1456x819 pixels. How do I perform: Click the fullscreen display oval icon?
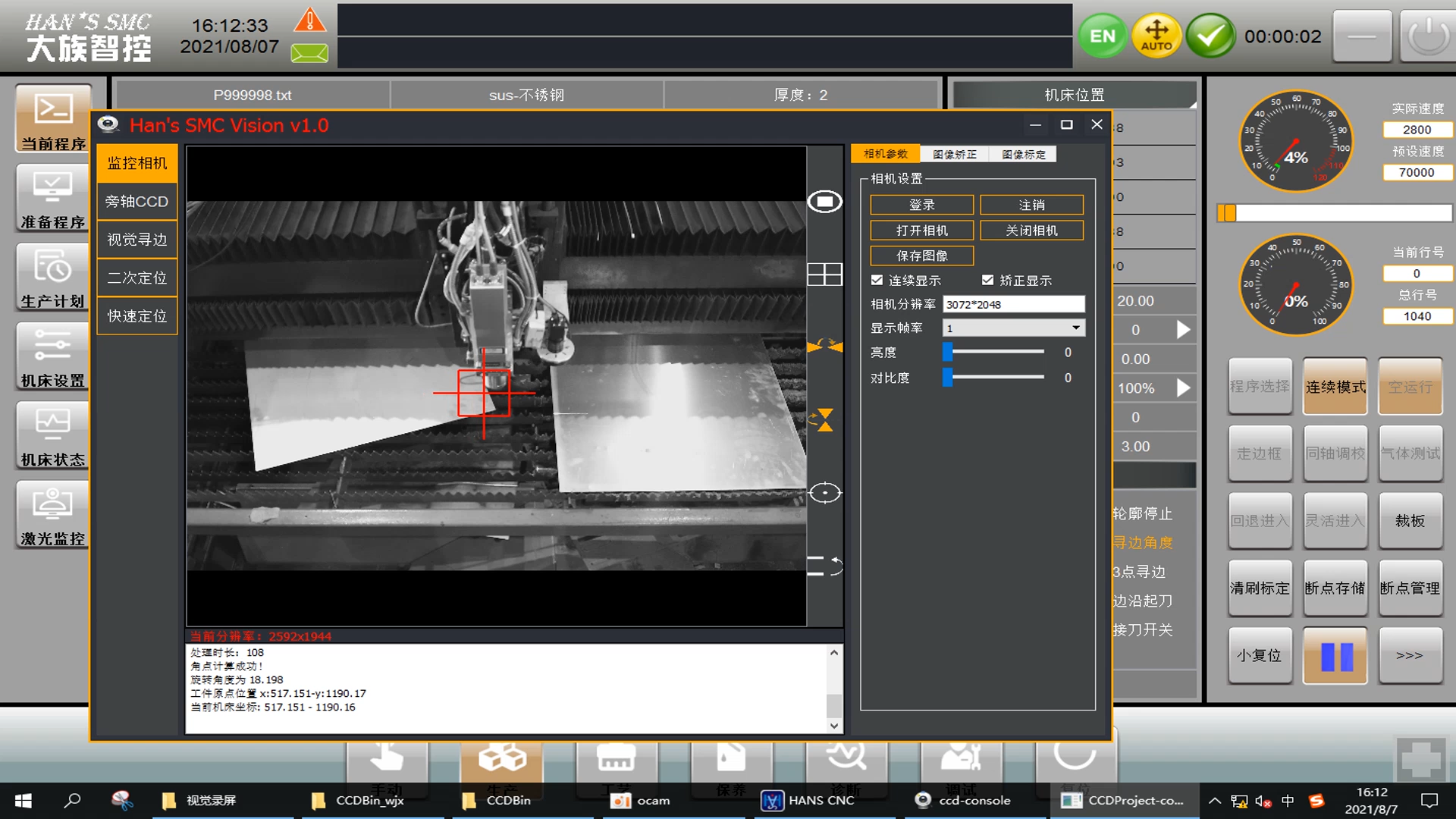824,202
